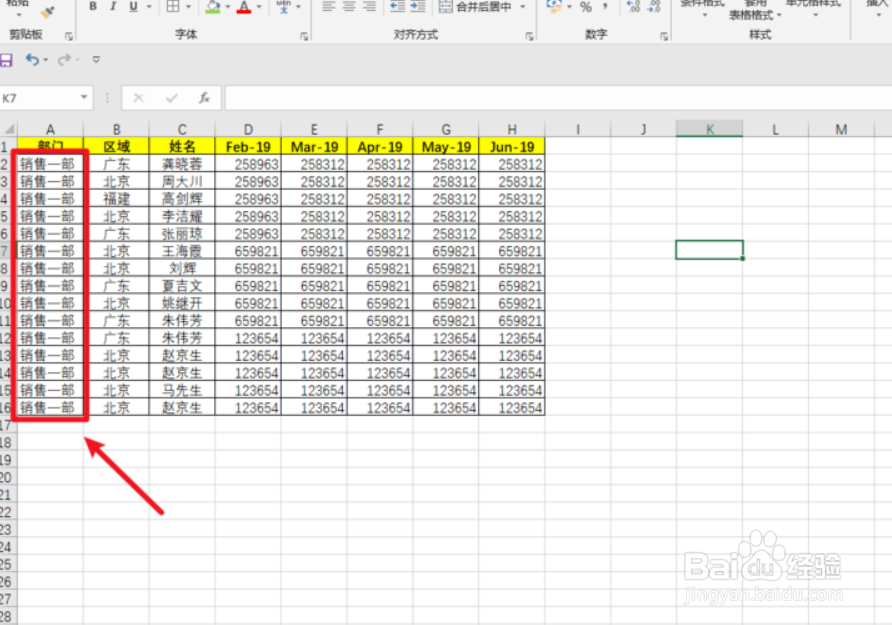Open 对齐方式 dialog launcher
The height and width of the screenshot is (625, 892).
point(529,36)
